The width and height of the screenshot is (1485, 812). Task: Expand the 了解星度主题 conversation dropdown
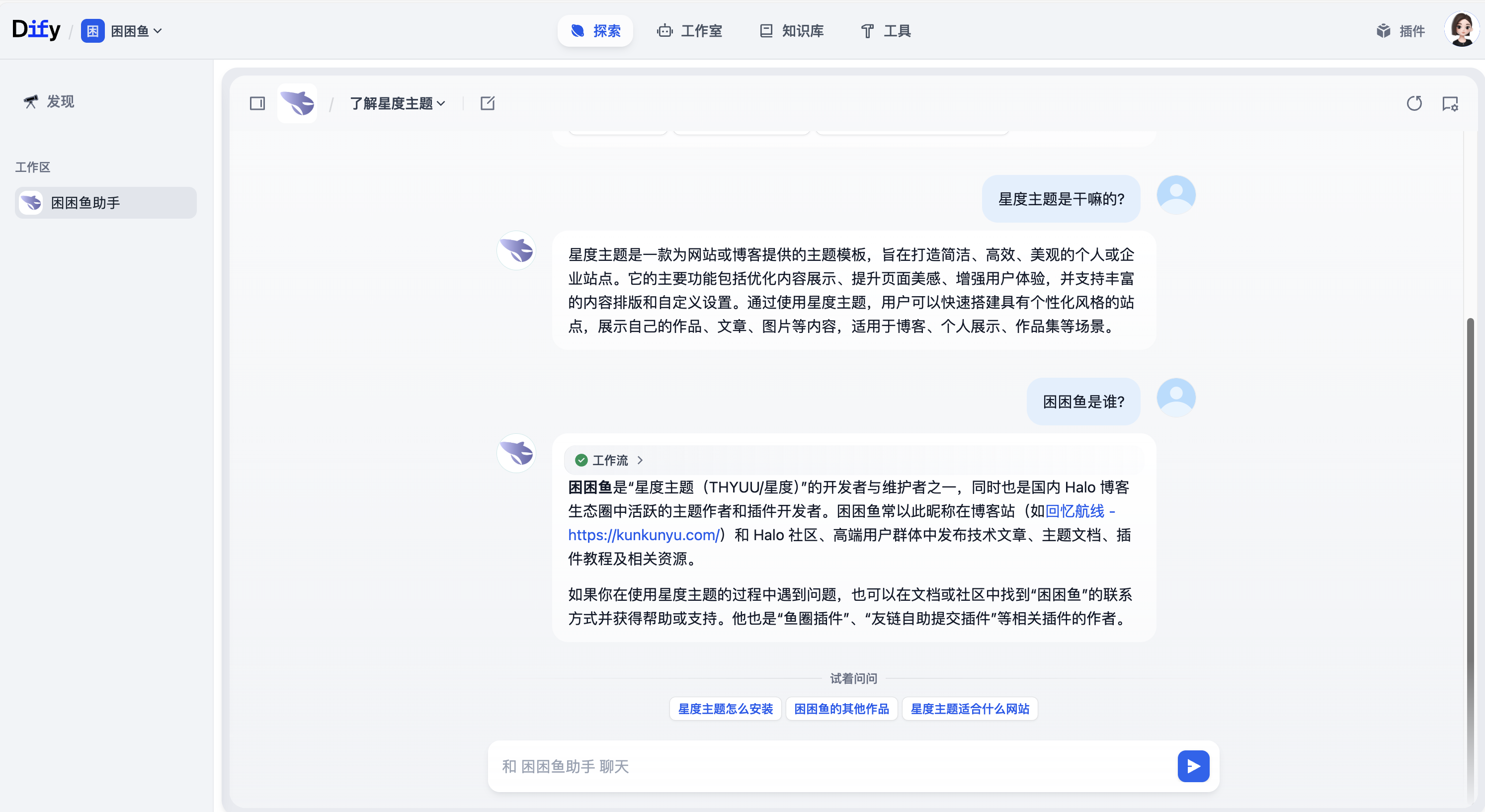point(398,103)
